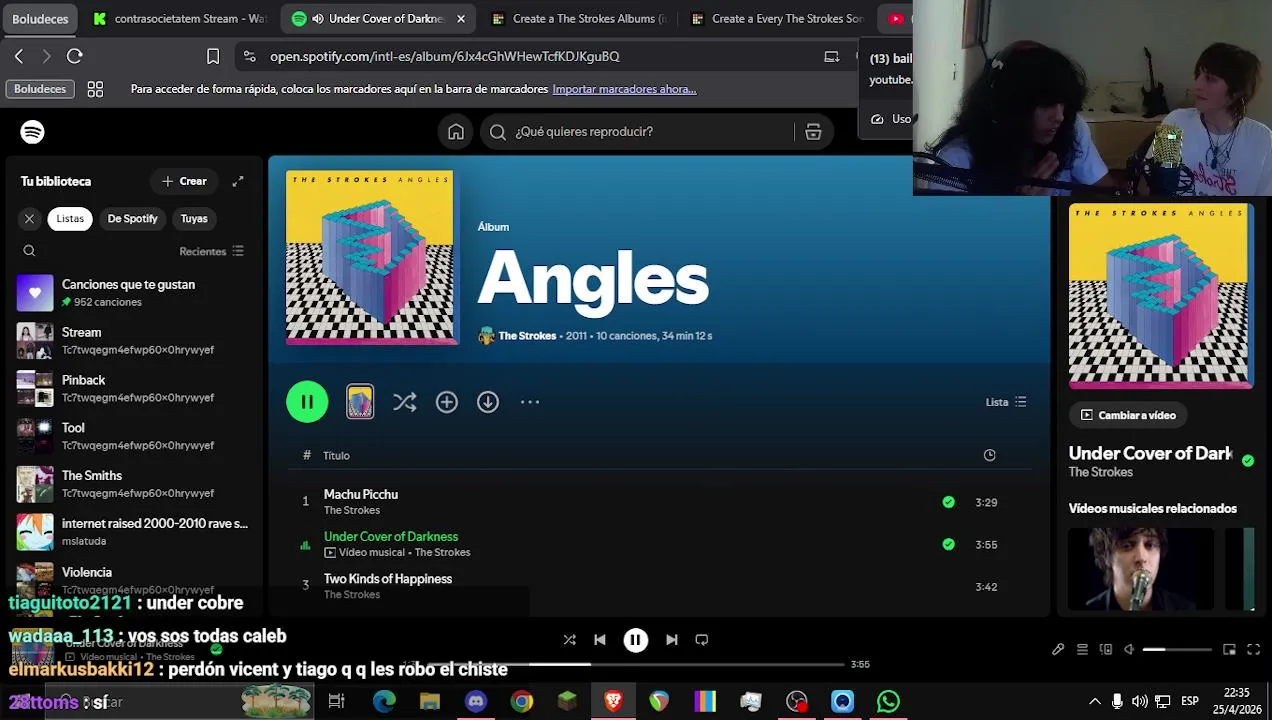
Task: Close the Under Cover of Darkness tab
Action: coord(461,18)
